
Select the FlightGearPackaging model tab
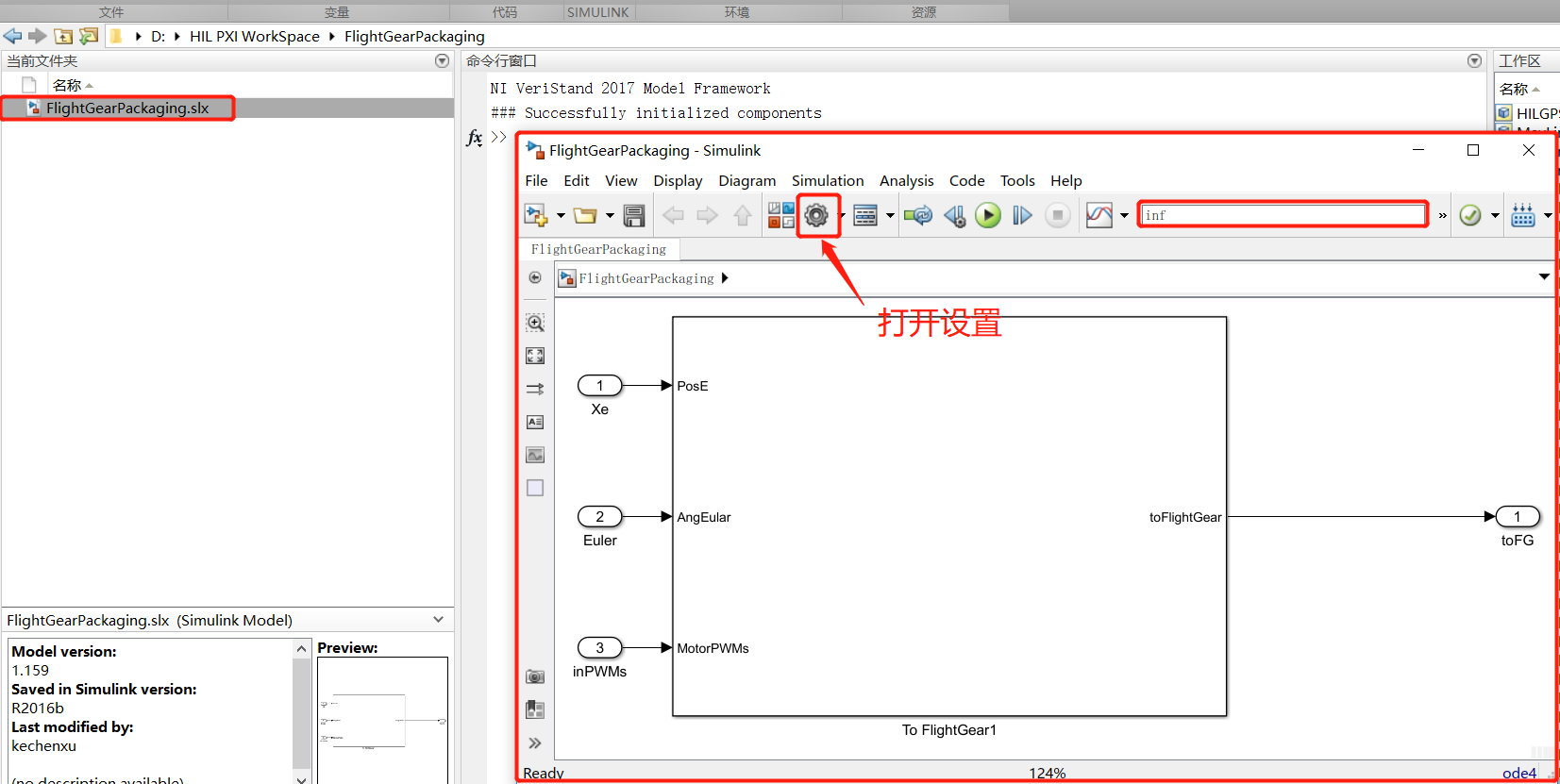pos(598,249)
